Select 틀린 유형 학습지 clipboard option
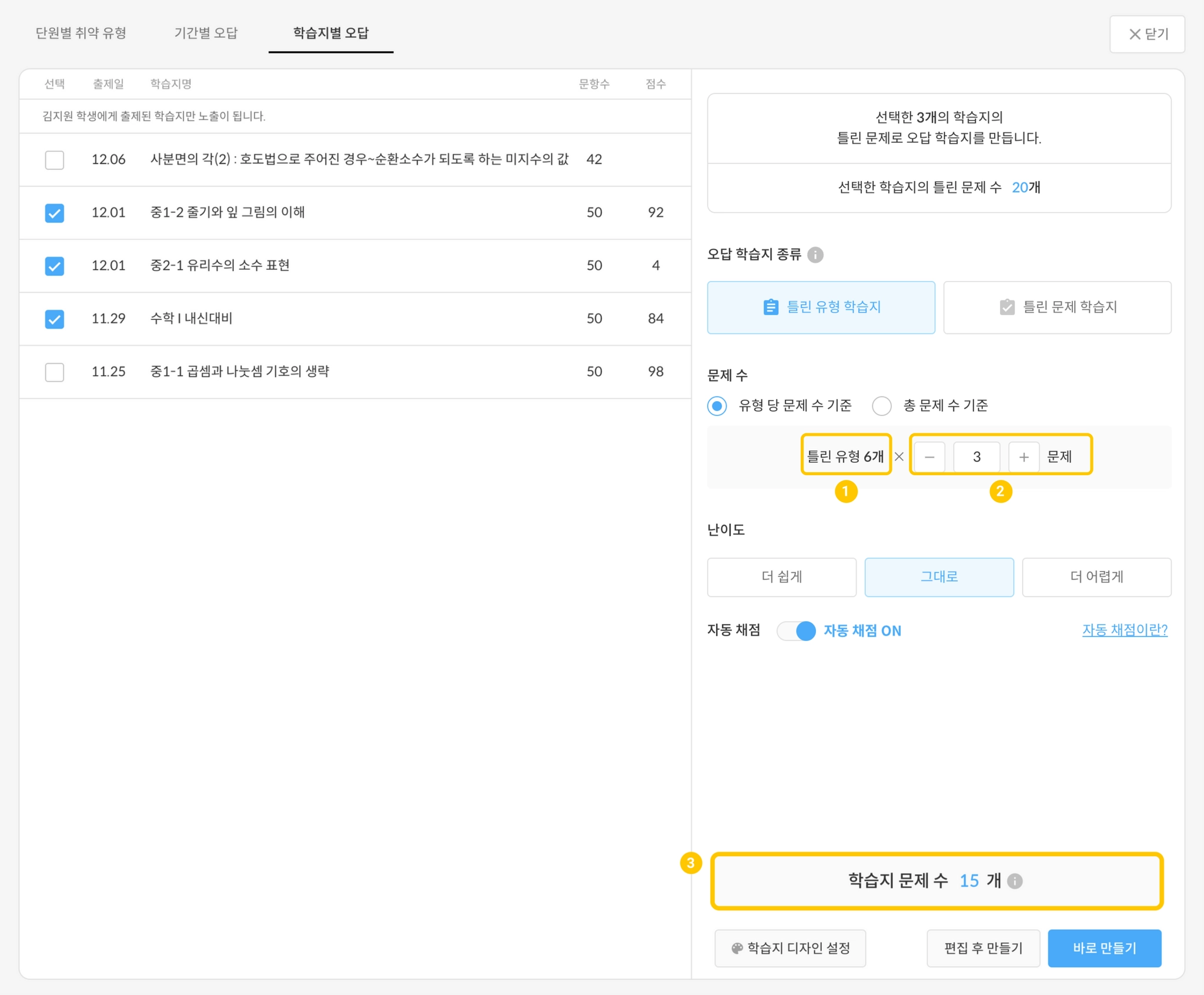 pos(821,307)
